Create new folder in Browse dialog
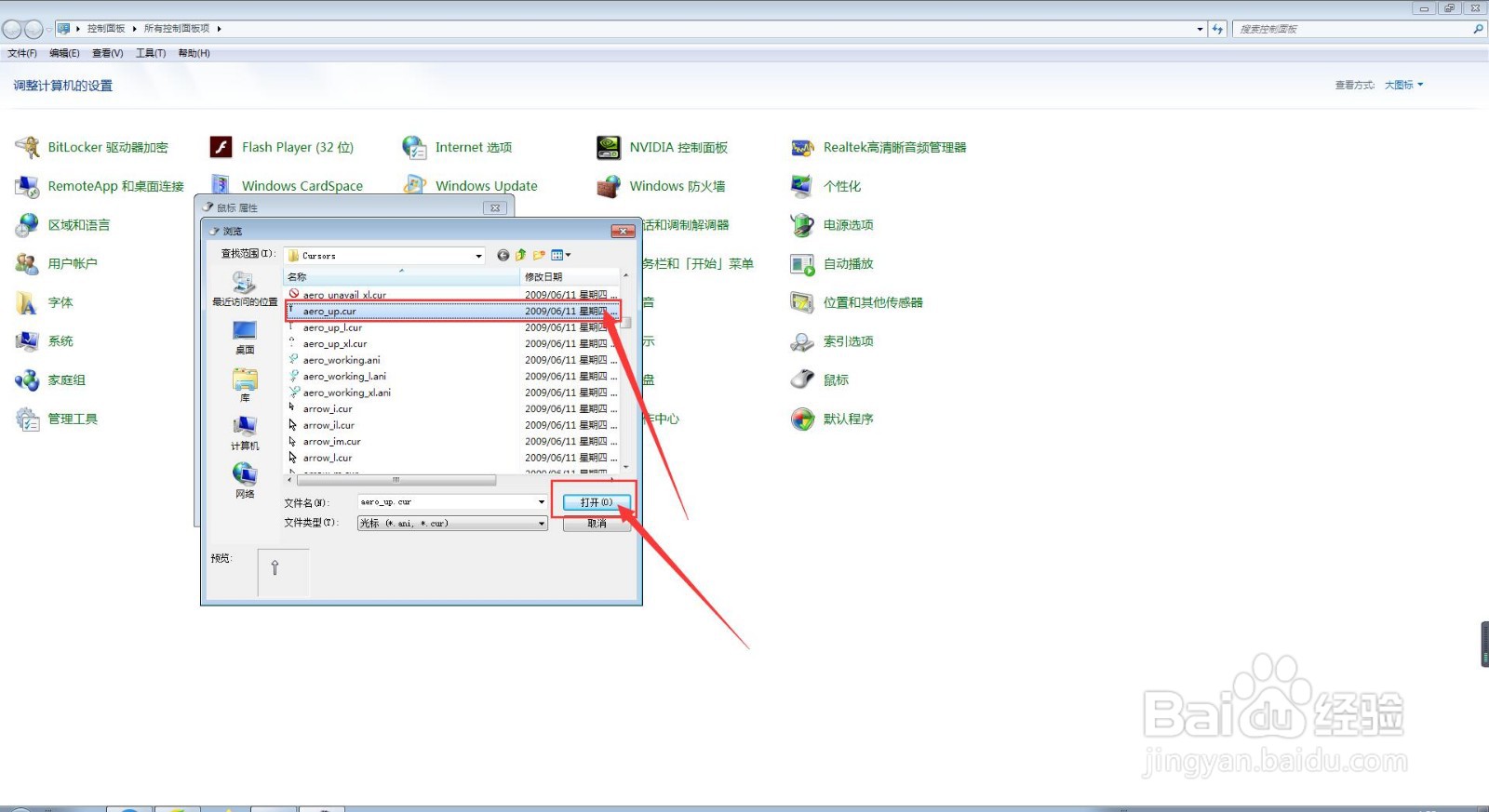 pos(539,255)
